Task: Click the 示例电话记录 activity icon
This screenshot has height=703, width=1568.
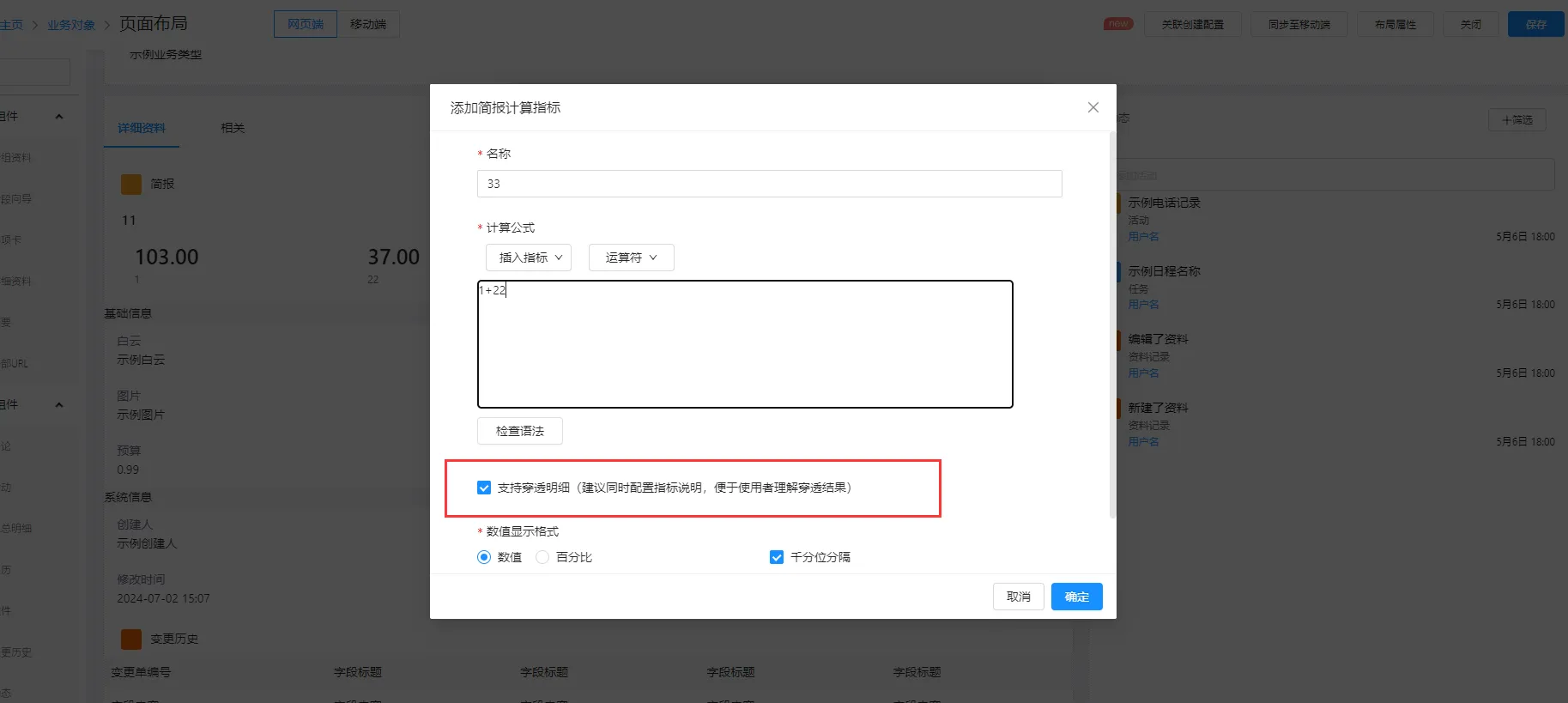Action: [x=1119, y=203]
